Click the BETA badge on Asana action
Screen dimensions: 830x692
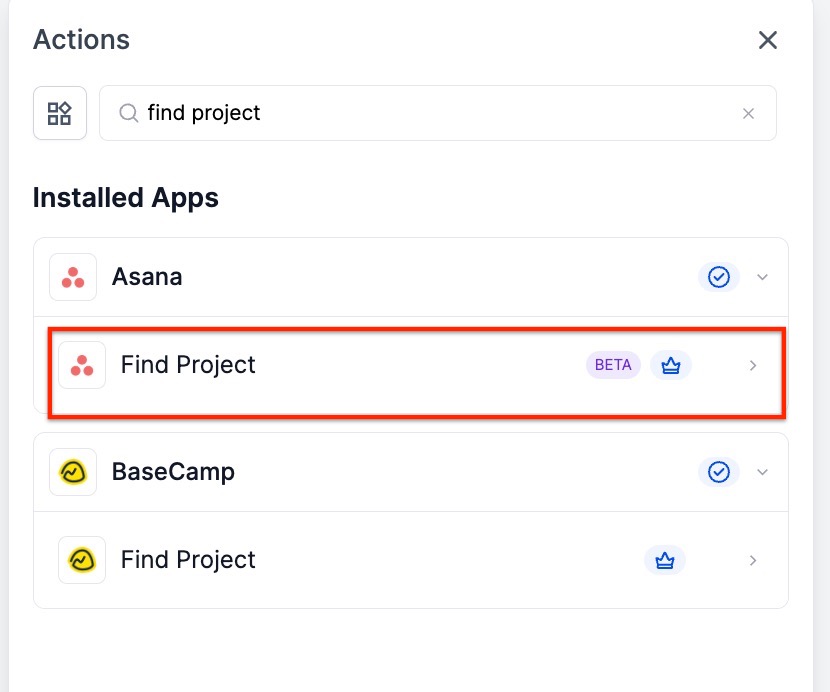pos(613,365)
